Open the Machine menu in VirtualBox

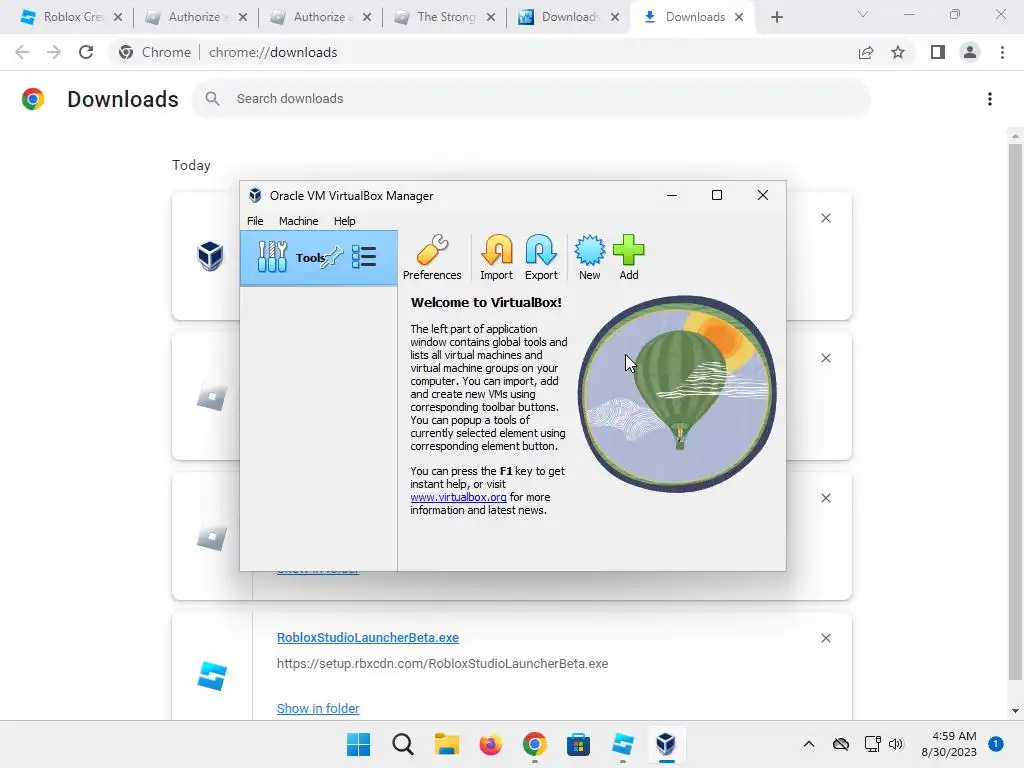click(x=298, y=221)
